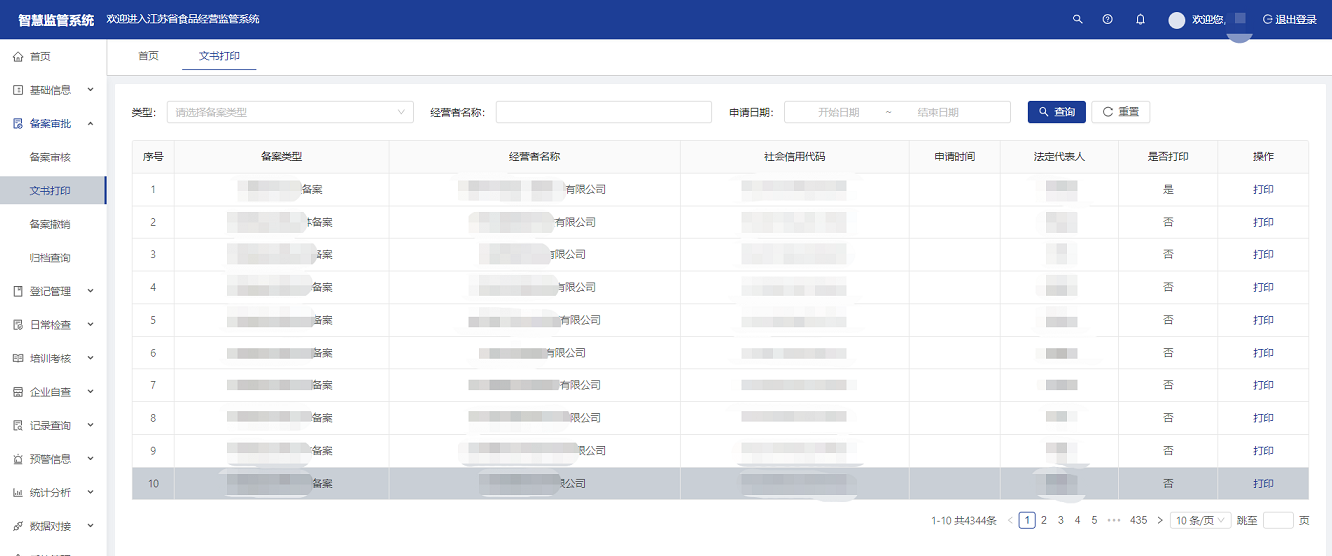Open the help question mark icon
This screenshot has height=556, width=1332.
[1108, 19]
